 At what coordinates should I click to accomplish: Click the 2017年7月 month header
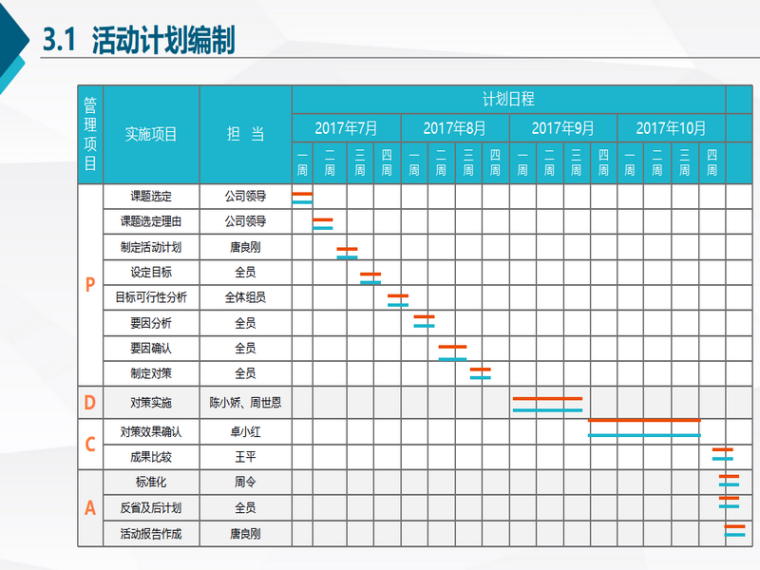346,128
